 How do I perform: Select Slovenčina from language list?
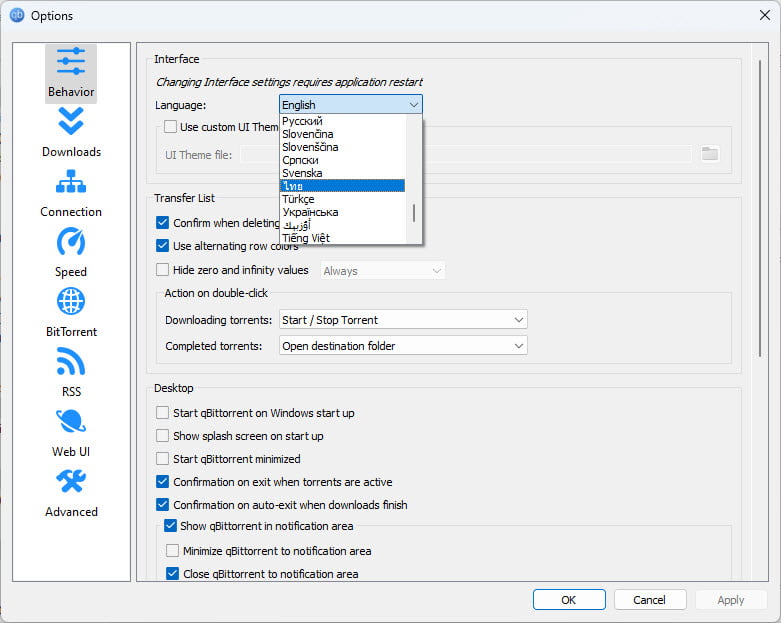click(x=343, y=134)
